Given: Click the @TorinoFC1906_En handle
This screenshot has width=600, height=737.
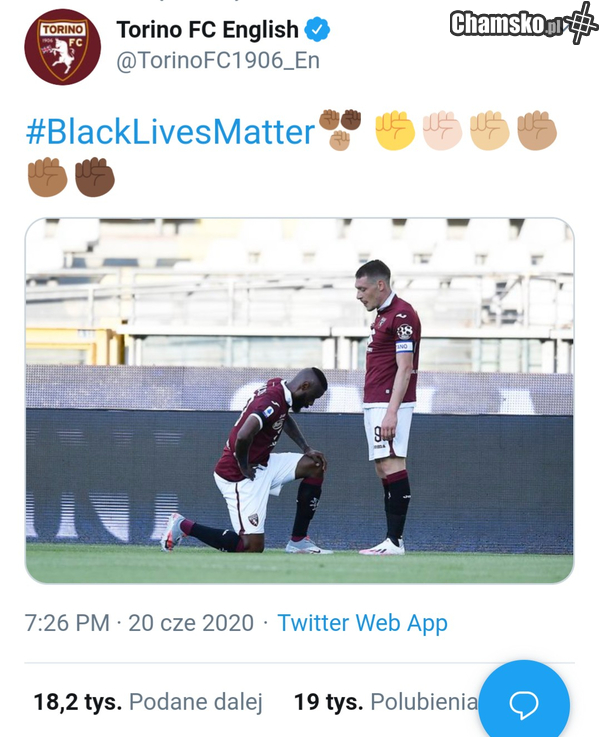Looking at the screenshot, I should (212, 62).
